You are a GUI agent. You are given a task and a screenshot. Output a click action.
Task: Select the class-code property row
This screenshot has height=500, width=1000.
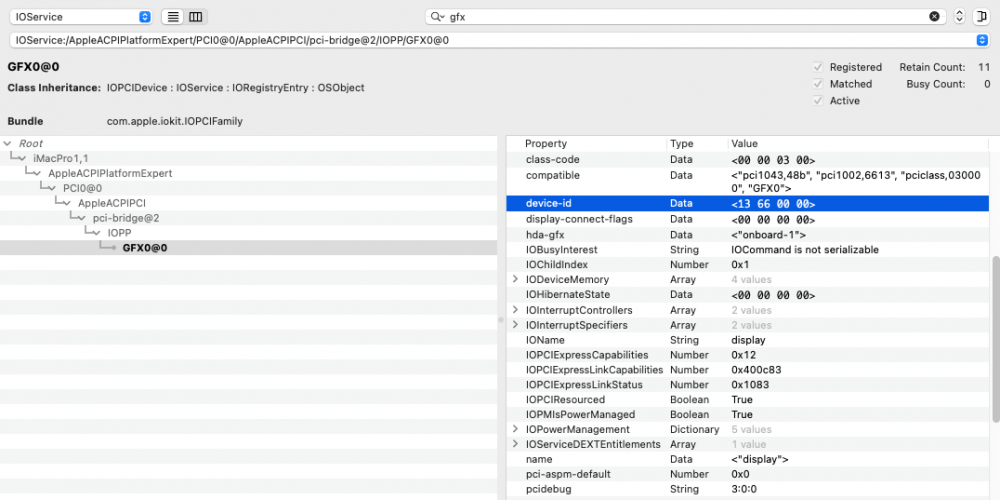point(747,160)
